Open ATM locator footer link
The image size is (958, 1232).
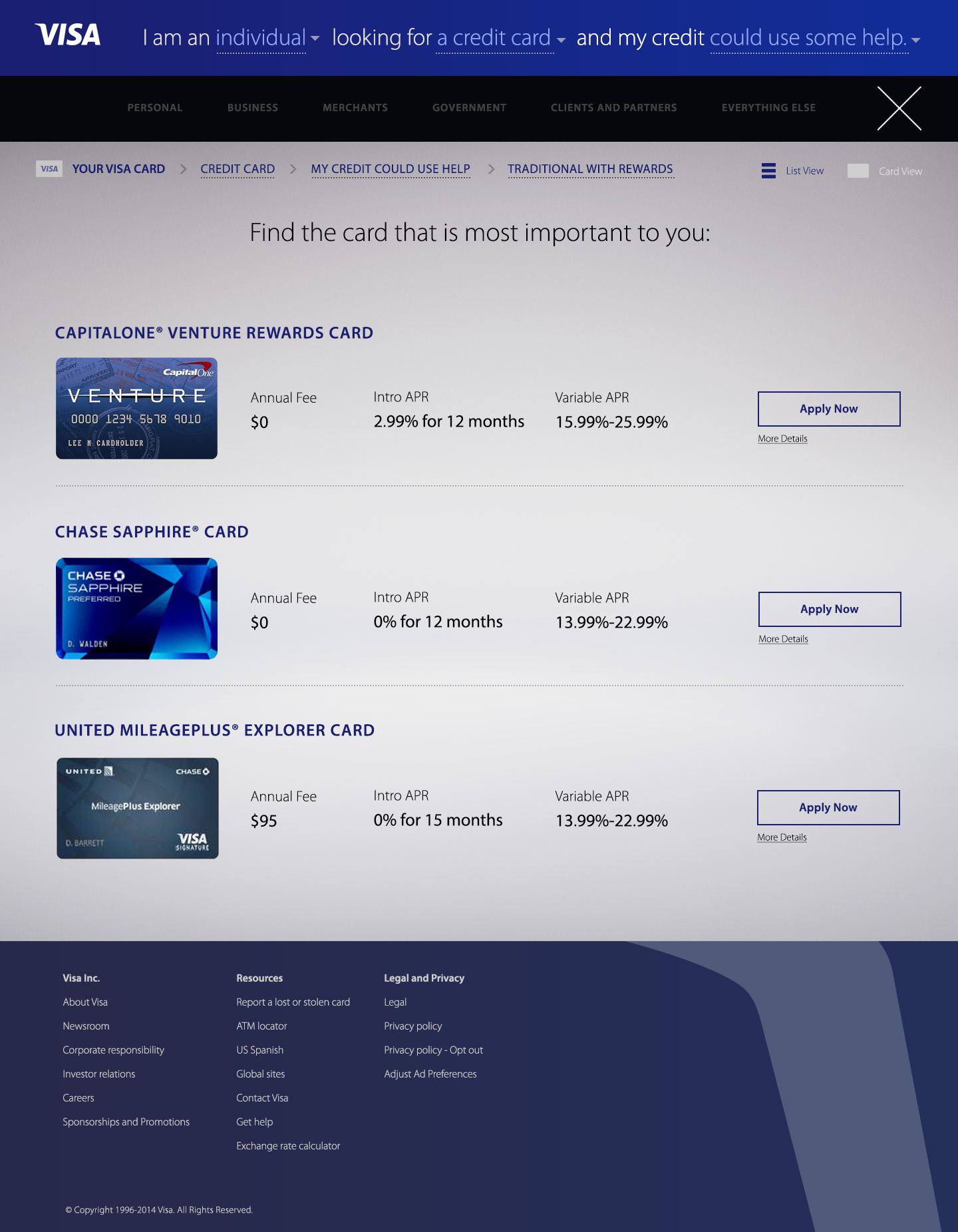(261, 1026)
